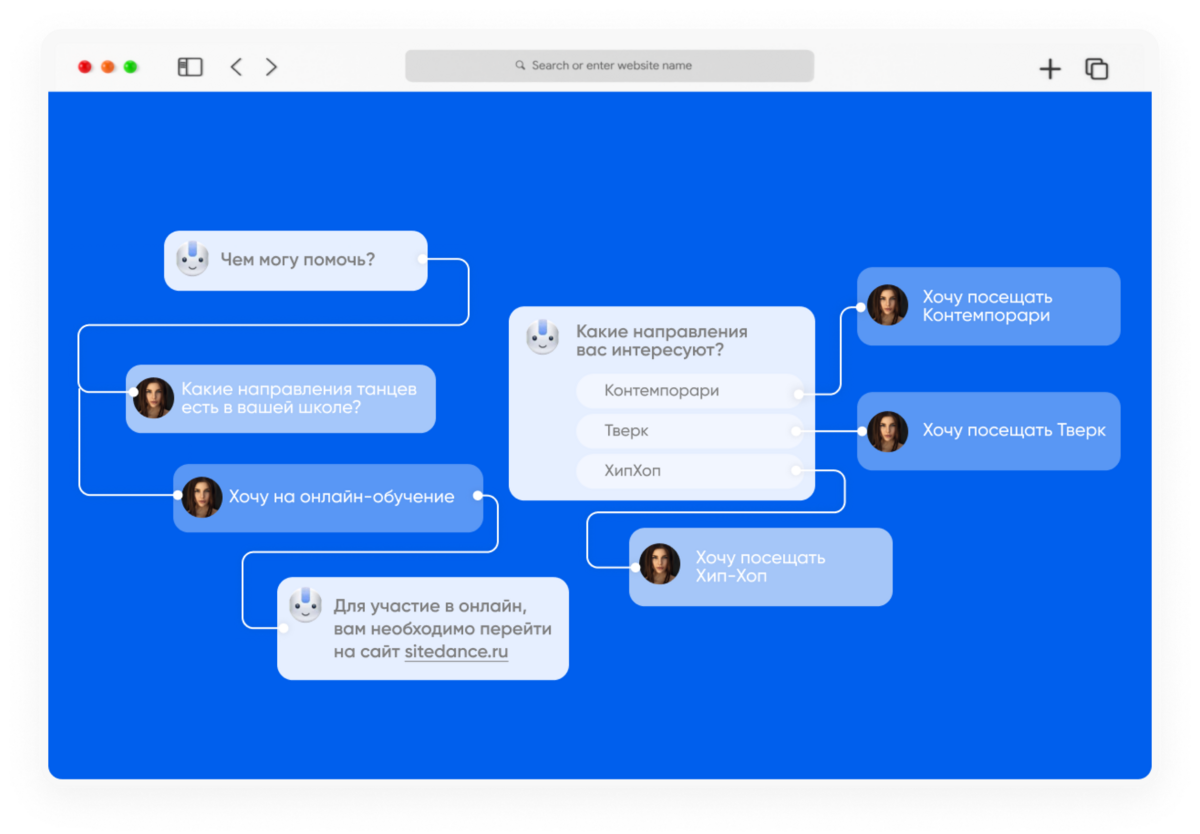Screen dimensions: 1200x834
Task: Toggle the browser sidebar icon
Action: [190, 67]
